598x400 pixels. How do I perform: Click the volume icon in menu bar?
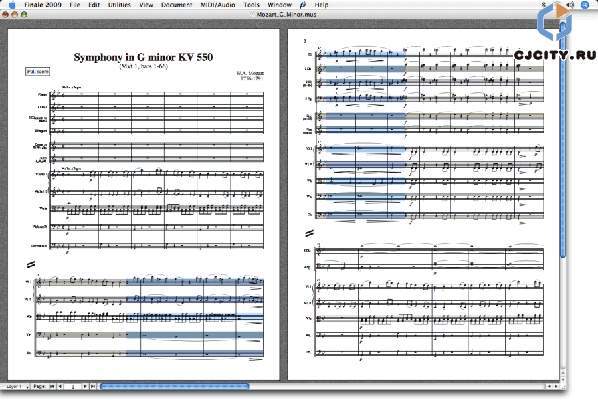(x=570, y=5)
